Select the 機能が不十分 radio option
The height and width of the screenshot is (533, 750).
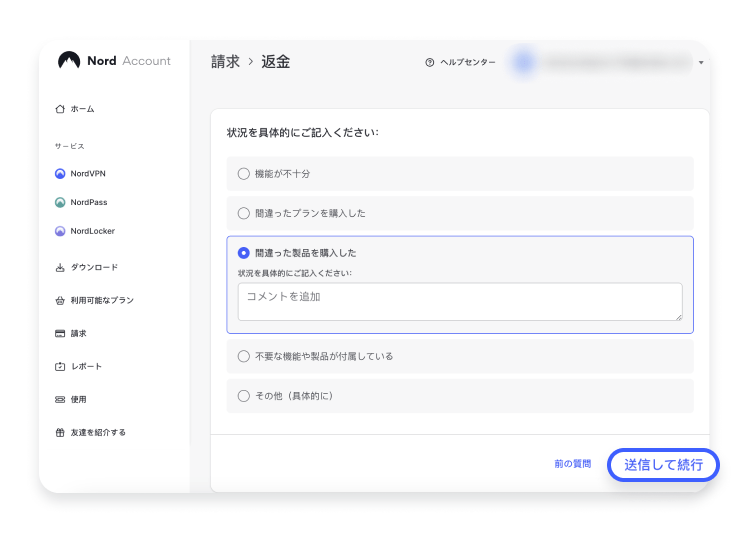point(243,174)
